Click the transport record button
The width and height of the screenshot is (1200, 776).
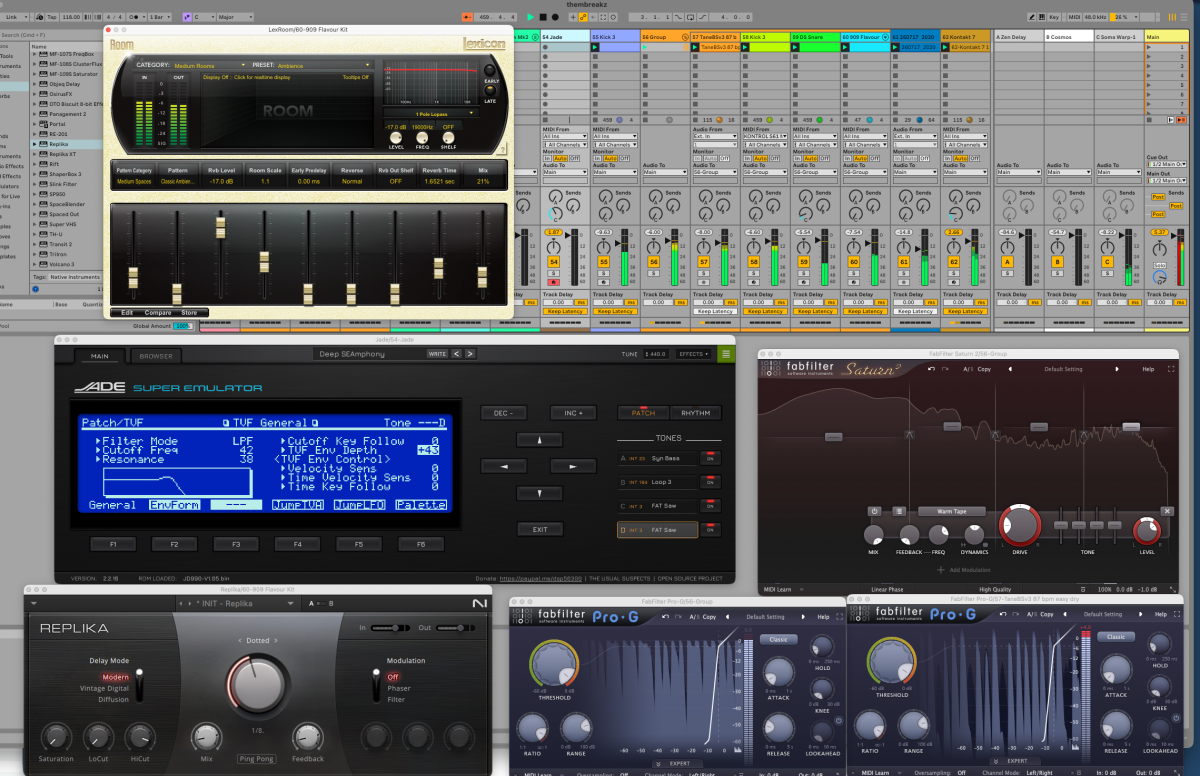556,17
